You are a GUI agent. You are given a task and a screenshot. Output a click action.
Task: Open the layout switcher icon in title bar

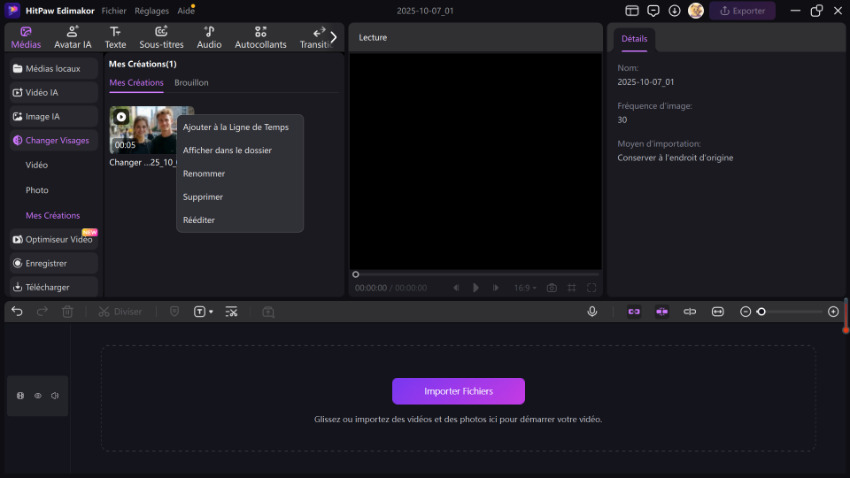coord(632,11)
